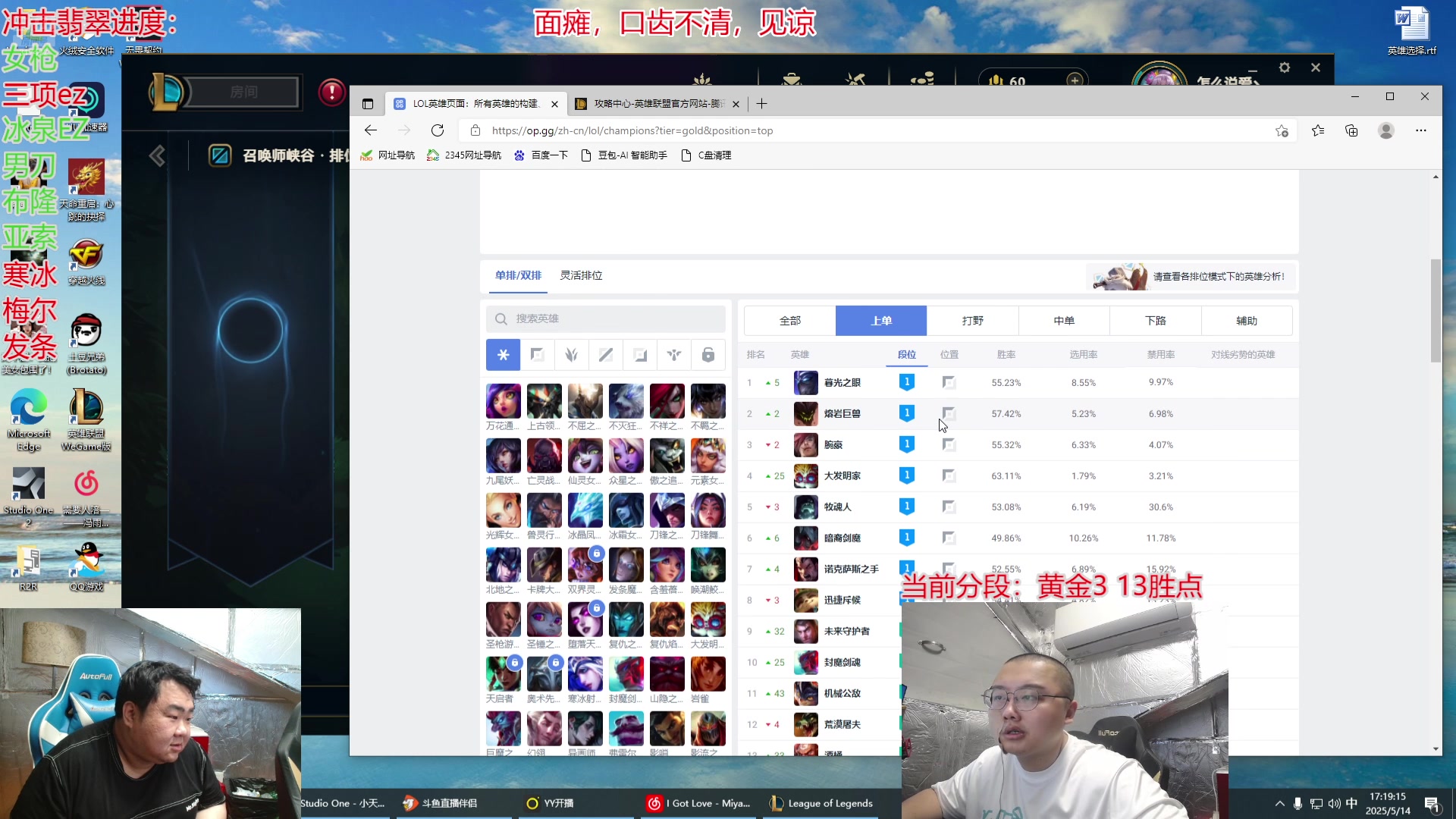
Task: Sort table by 胜率 column
Action: [x=1006, y=354]
